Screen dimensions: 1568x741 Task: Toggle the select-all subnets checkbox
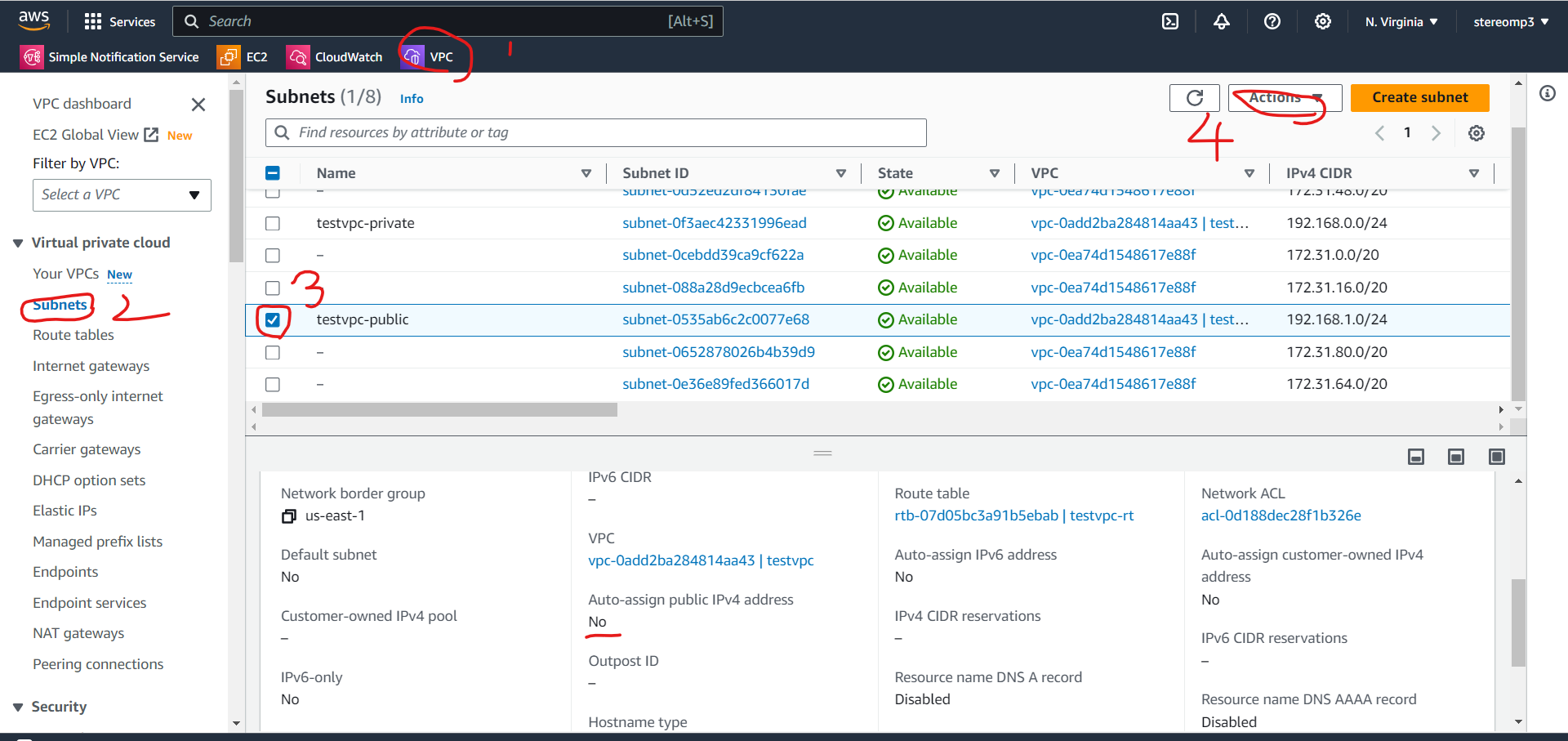tap(273, 173)
